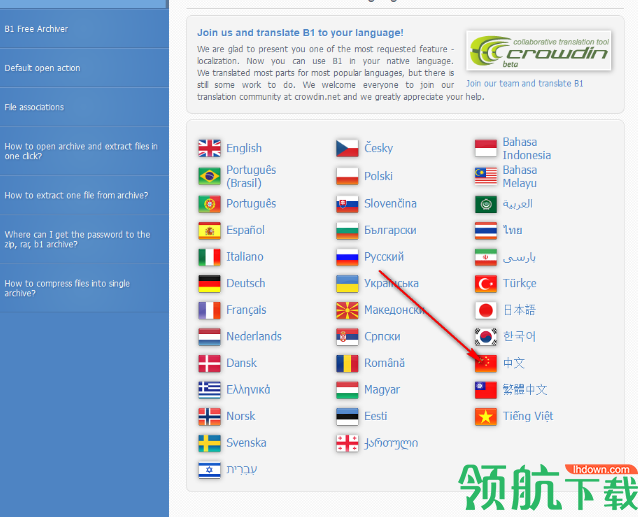Click the Netherlands flag icon
The width and height of the screenshot is (638, 517).
pyautogui.click(x=209, y=337)
